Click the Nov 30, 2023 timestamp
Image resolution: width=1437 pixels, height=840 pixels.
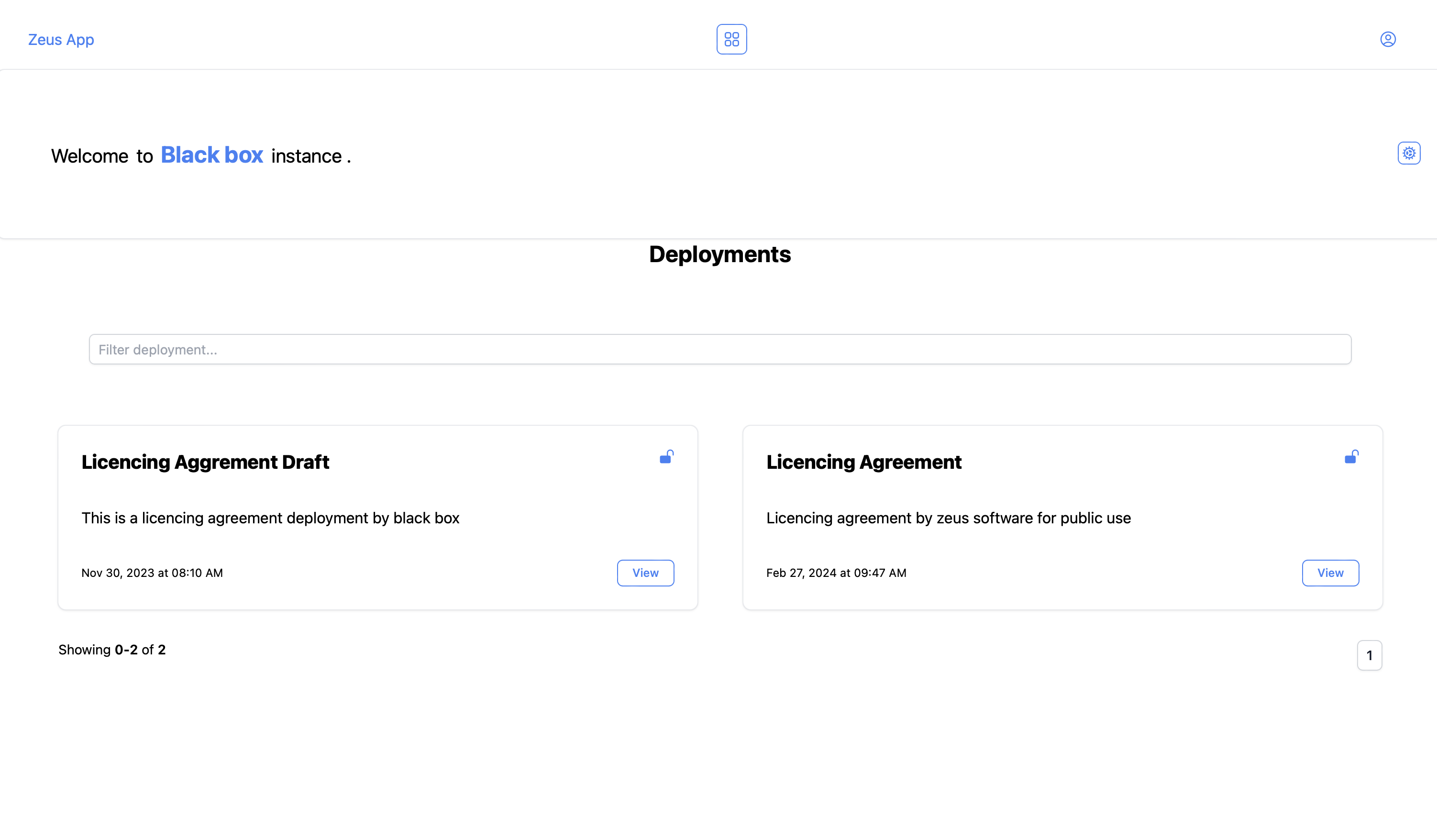152,573
